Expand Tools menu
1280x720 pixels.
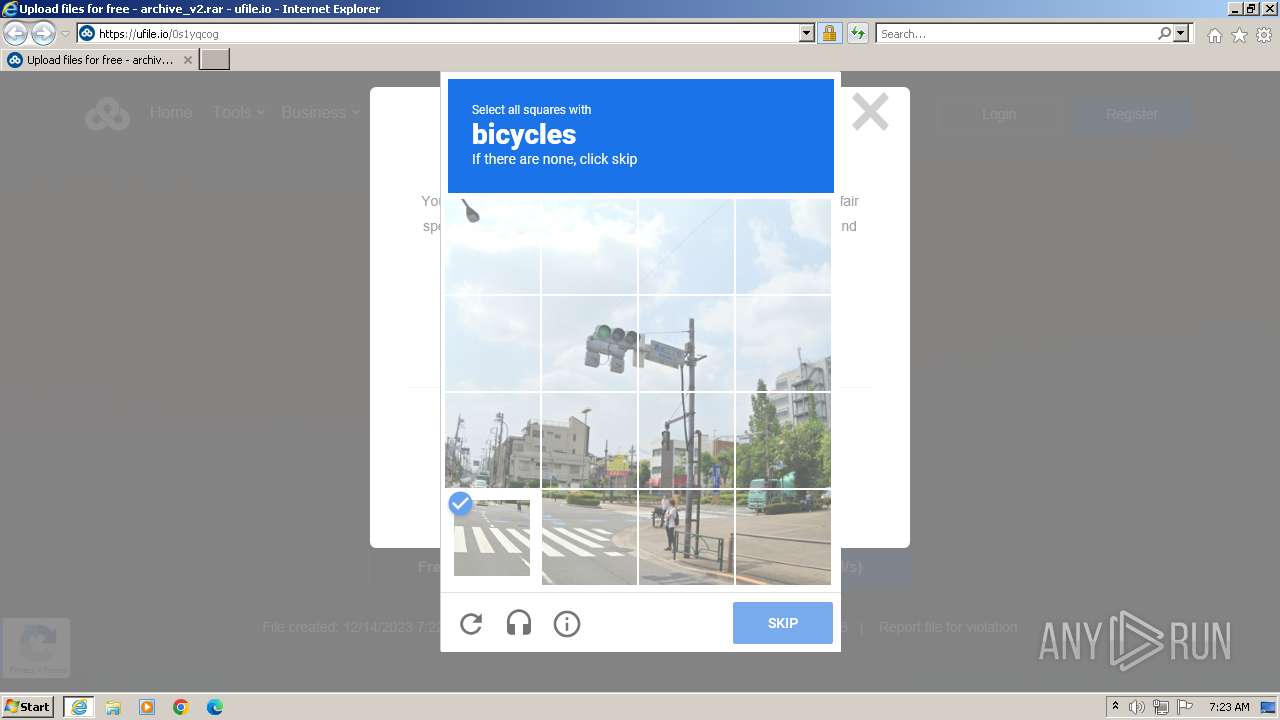click(x=238, y=112)
